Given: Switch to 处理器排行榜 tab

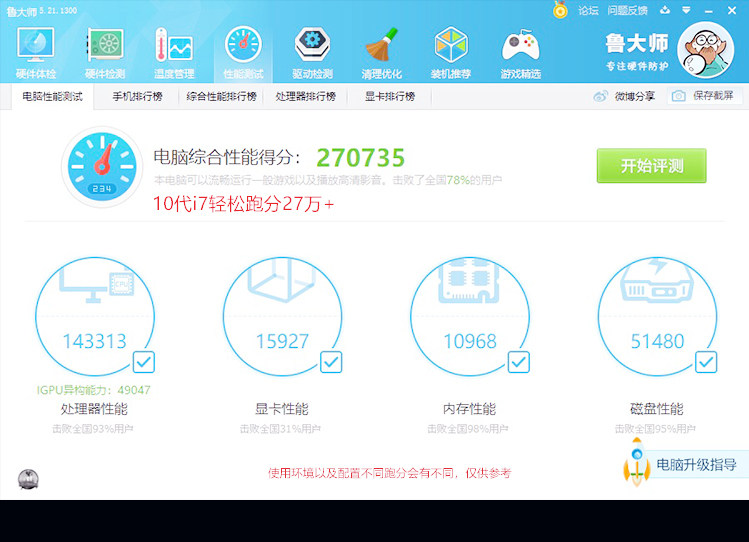Looking at the screenshot, I should pyautogui.click(x=306, y=96).
